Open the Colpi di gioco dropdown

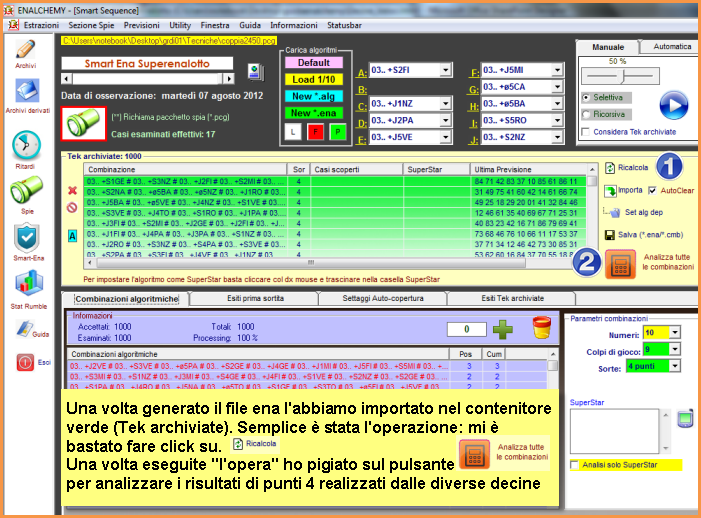675,349
